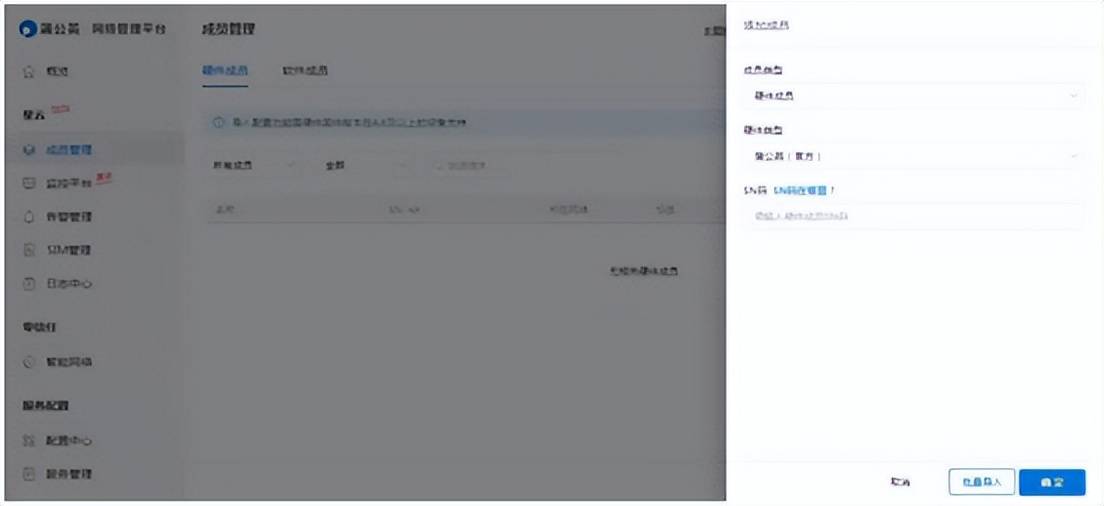The height and width of the screenshot is (506, 1104).
Task: Click the bell icon for 告警管理
Action: [28, 217]
